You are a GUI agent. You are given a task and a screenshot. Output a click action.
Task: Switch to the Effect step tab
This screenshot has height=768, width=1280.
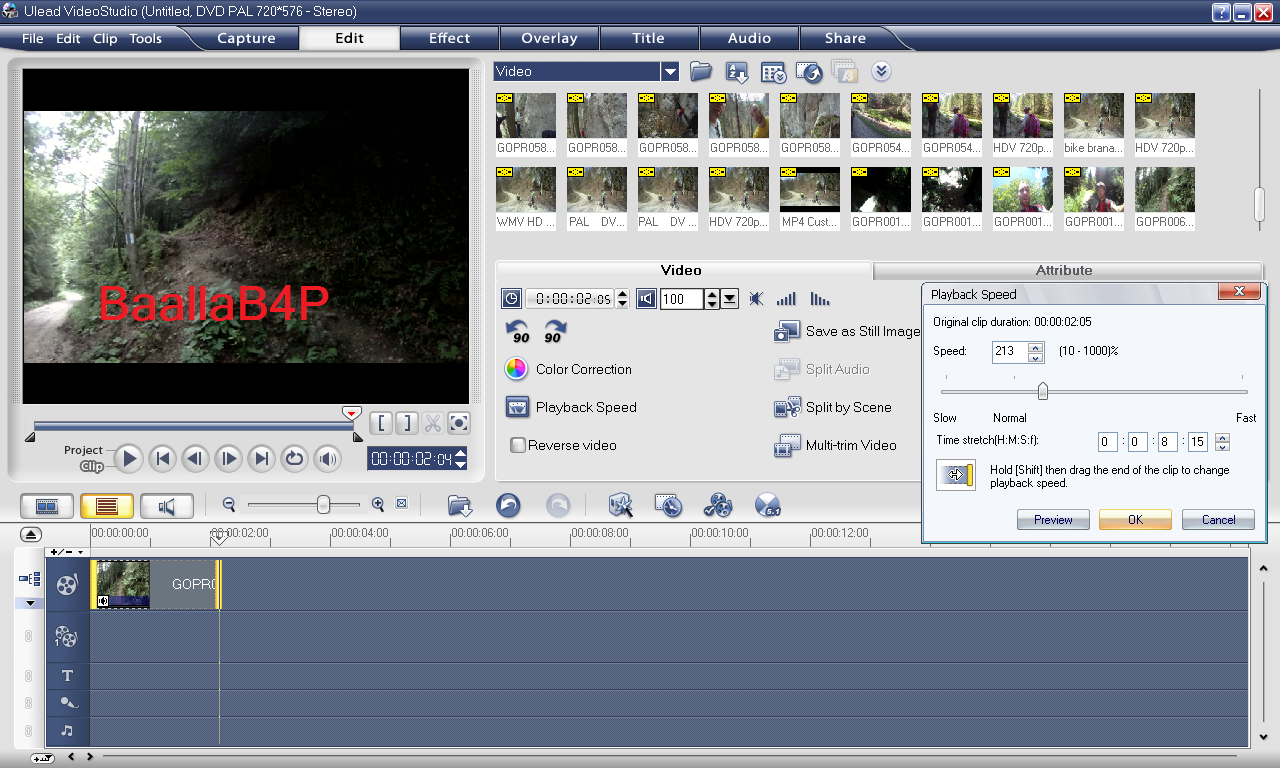pos(449,38)
